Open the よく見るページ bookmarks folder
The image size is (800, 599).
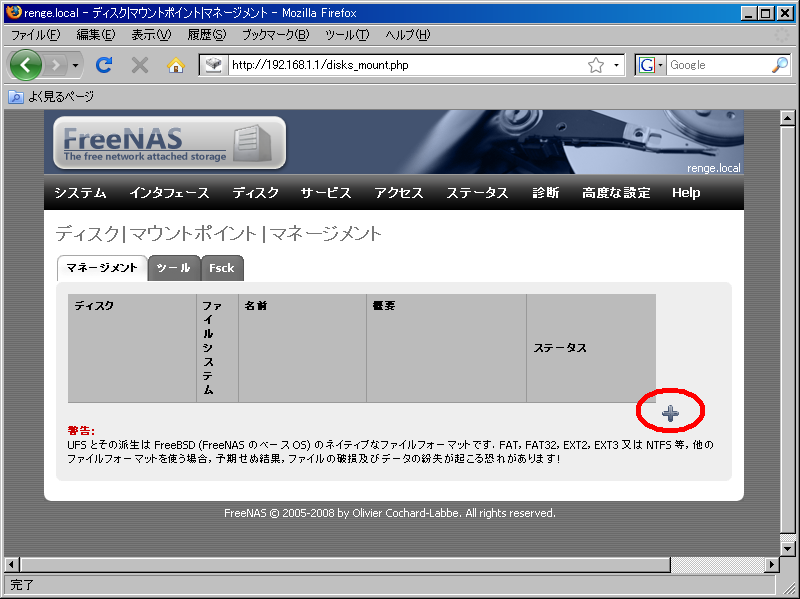51,96
